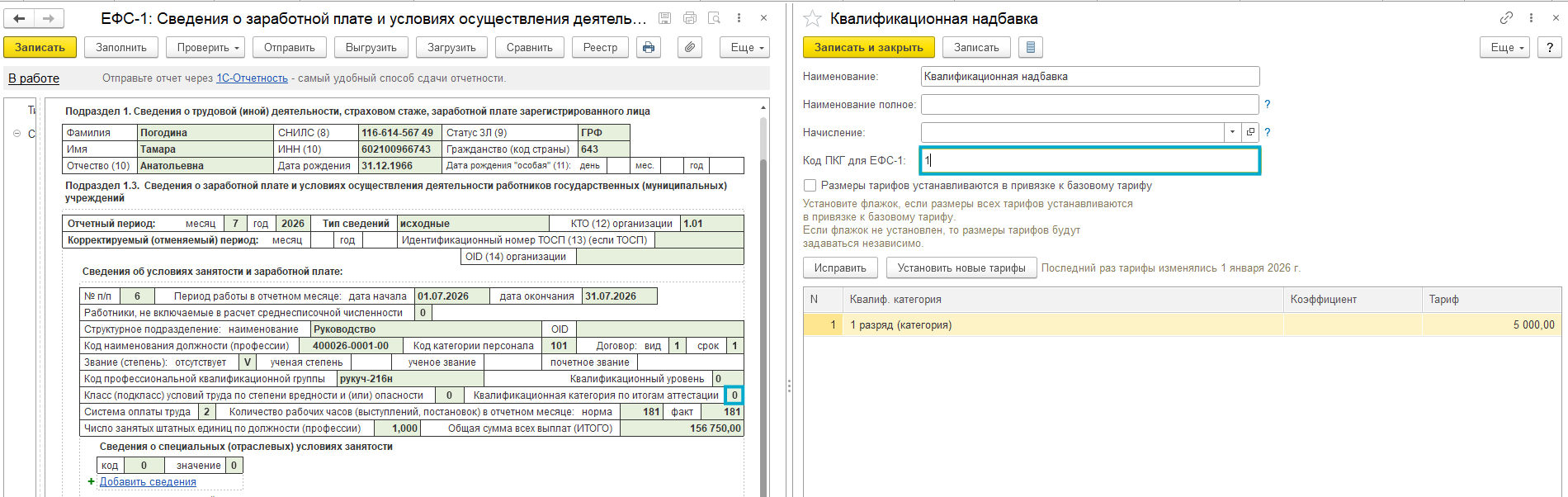Click the position code '400026-0001-00'

coord(351,346)
